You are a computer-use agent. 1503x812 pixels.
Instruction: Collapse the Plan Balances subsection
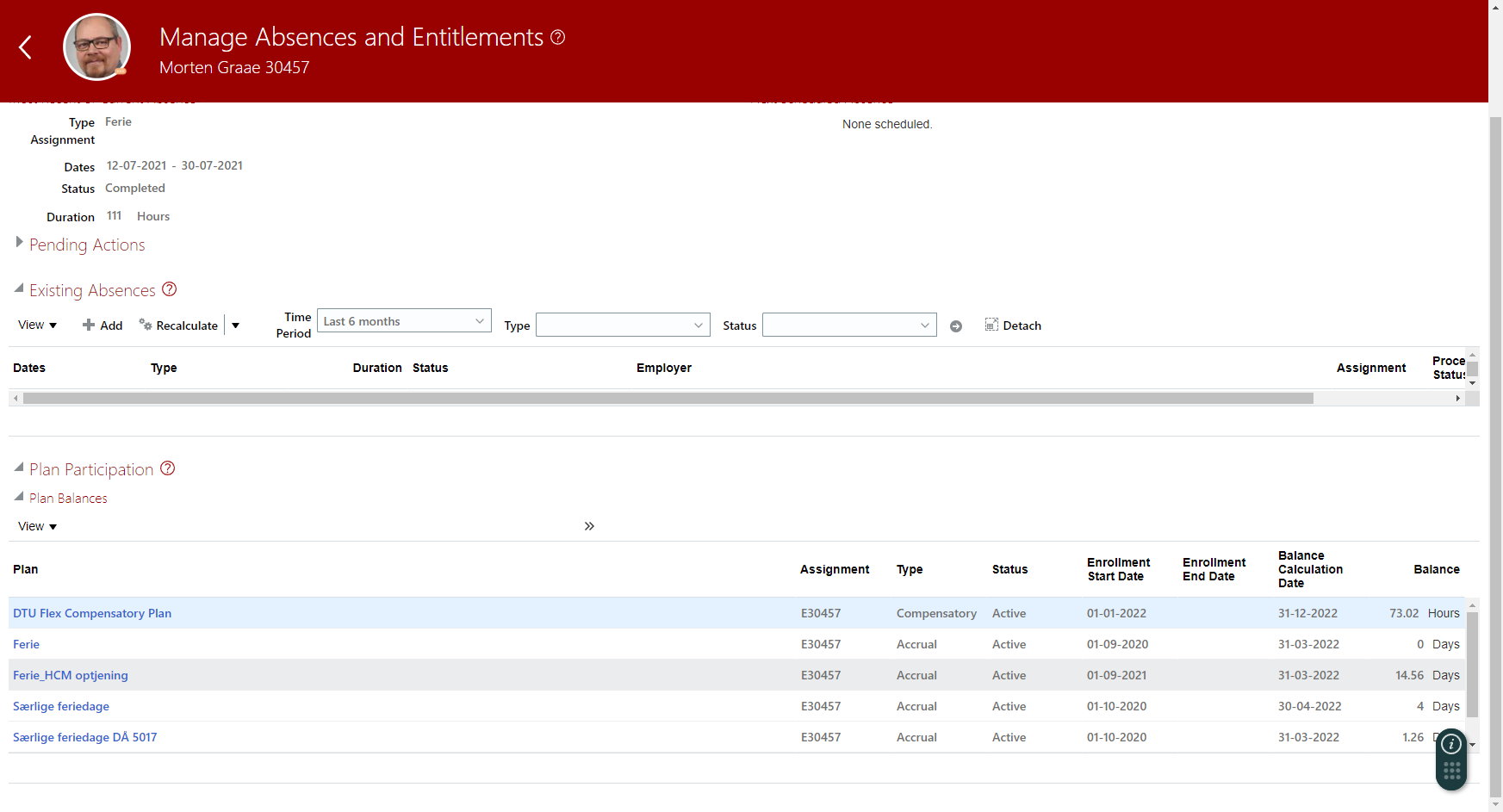coord(19,497)
